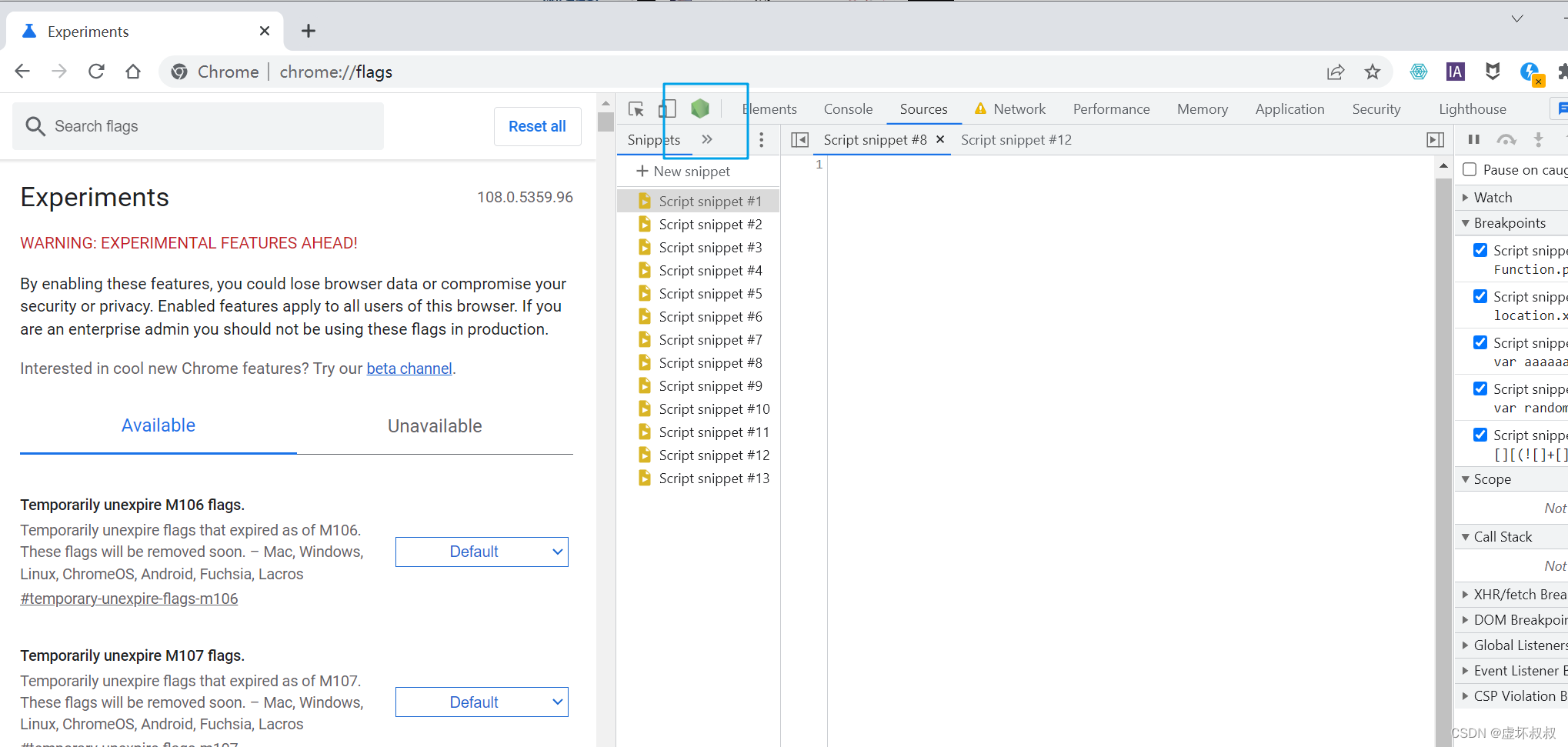The height and width of the screenshot is (747, 1568).
Task: Open the M106 flags Default dropdown
Action: click(x=482, y=552)
